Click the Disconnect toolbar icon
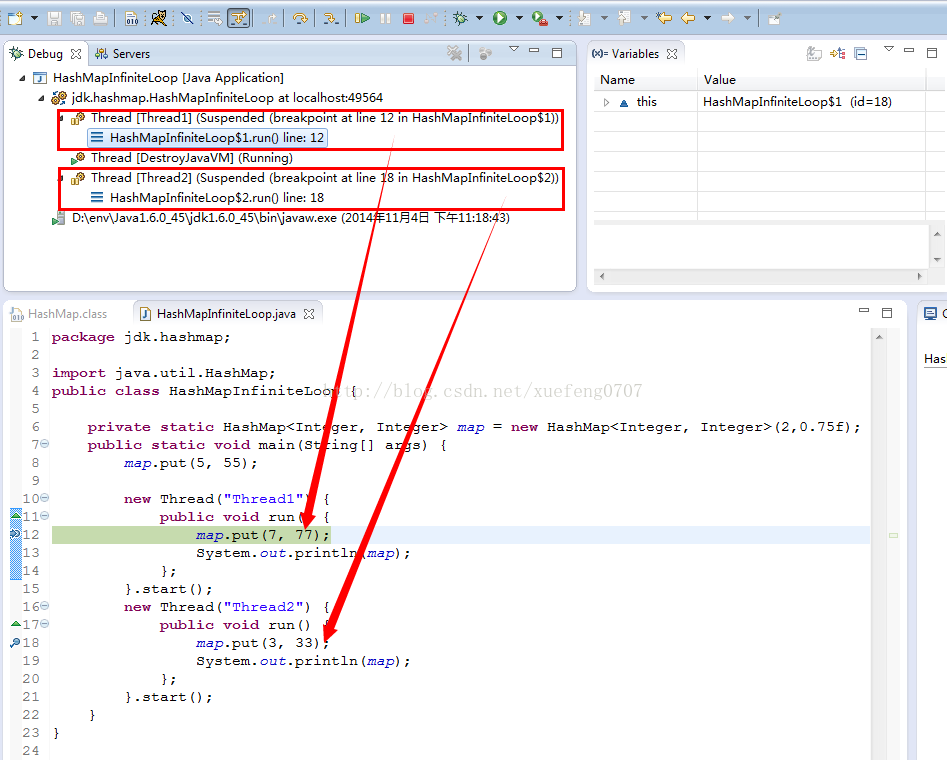 [x=431, y=18]
